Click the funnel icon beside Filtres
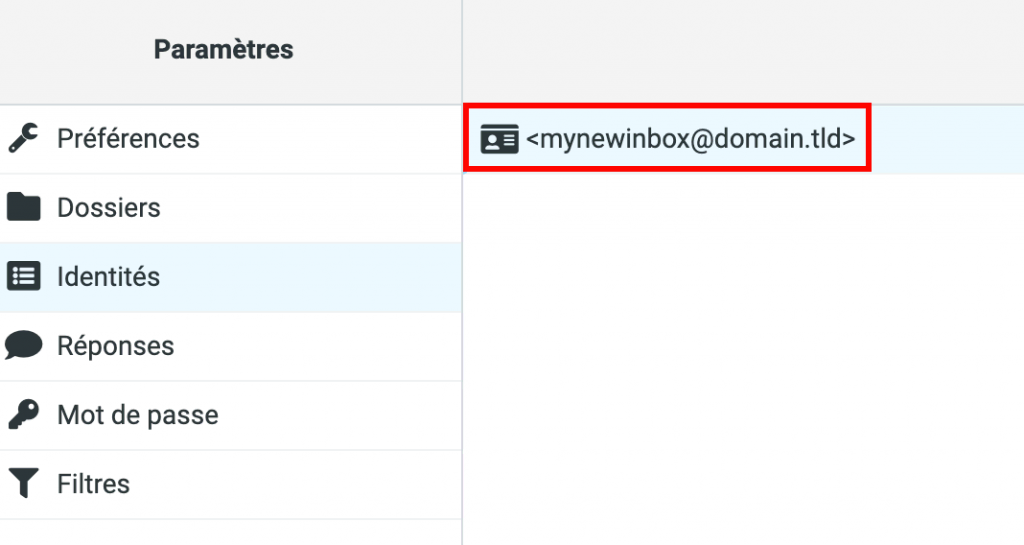 pos(23,484)
